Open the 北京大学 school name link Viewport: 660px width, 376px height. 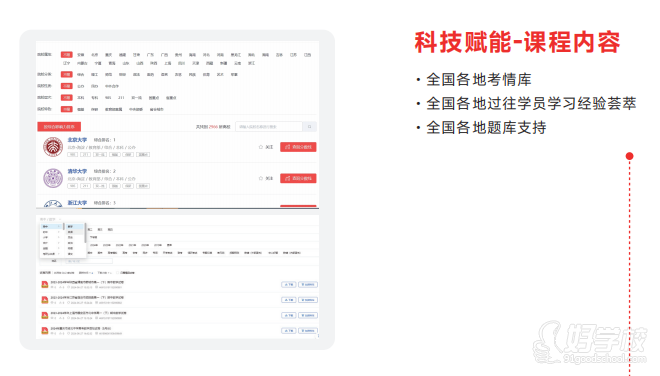click(77, 140)
